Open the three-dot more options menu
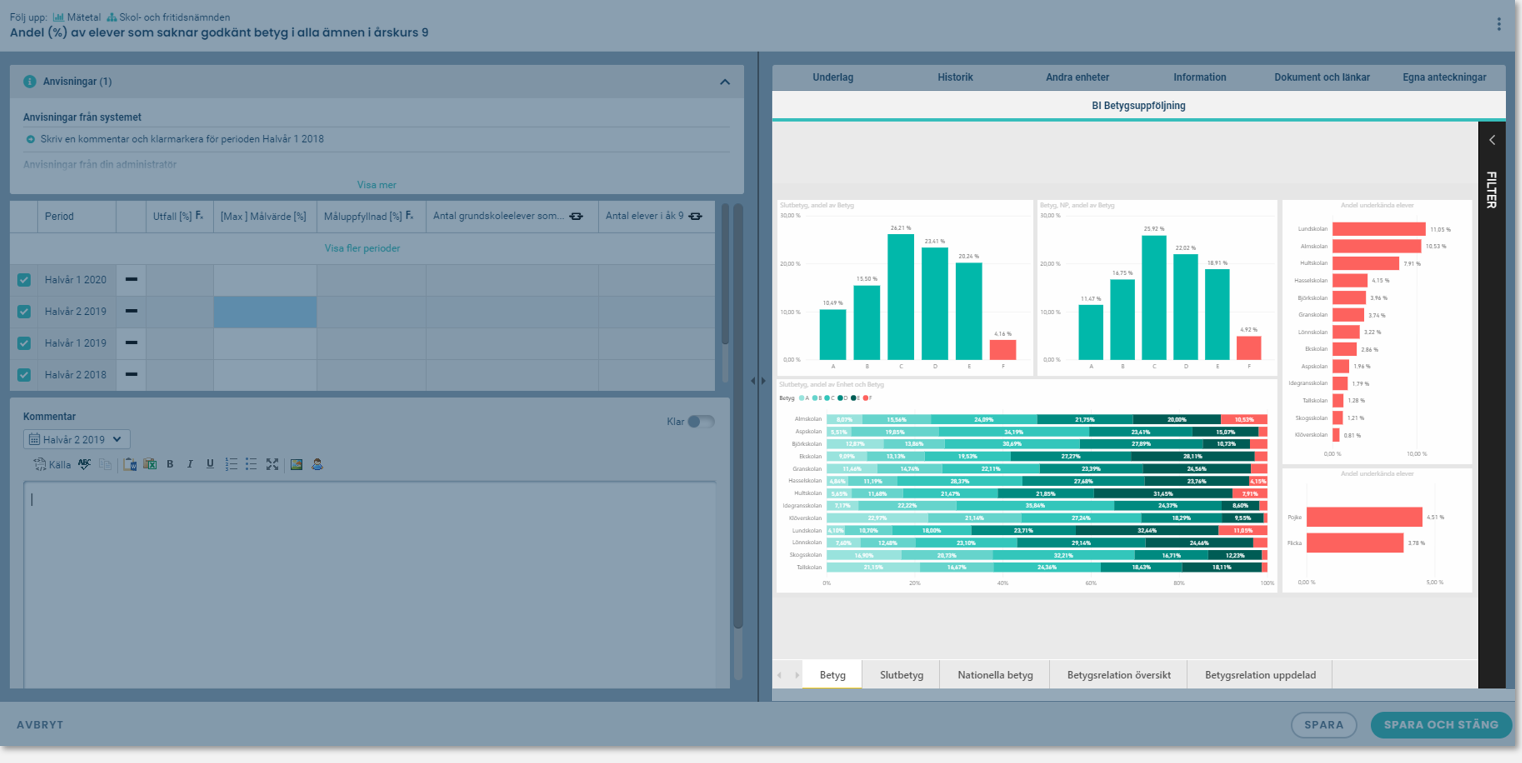Image resolution: width=1522 pixels, height=763 pixels. [1498, 25]
